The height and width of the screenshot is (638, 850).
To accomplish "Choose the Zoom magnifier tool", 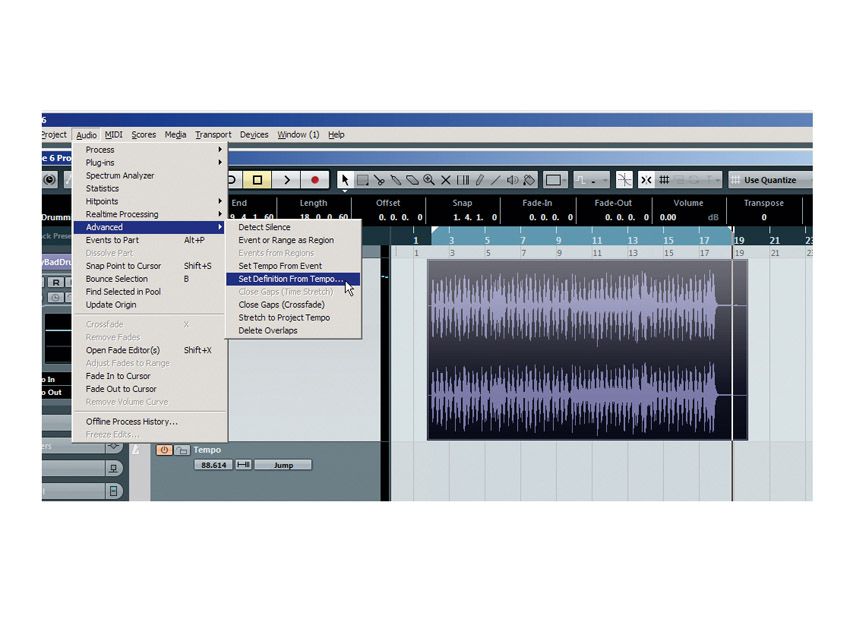I will (x=428, y=180).
